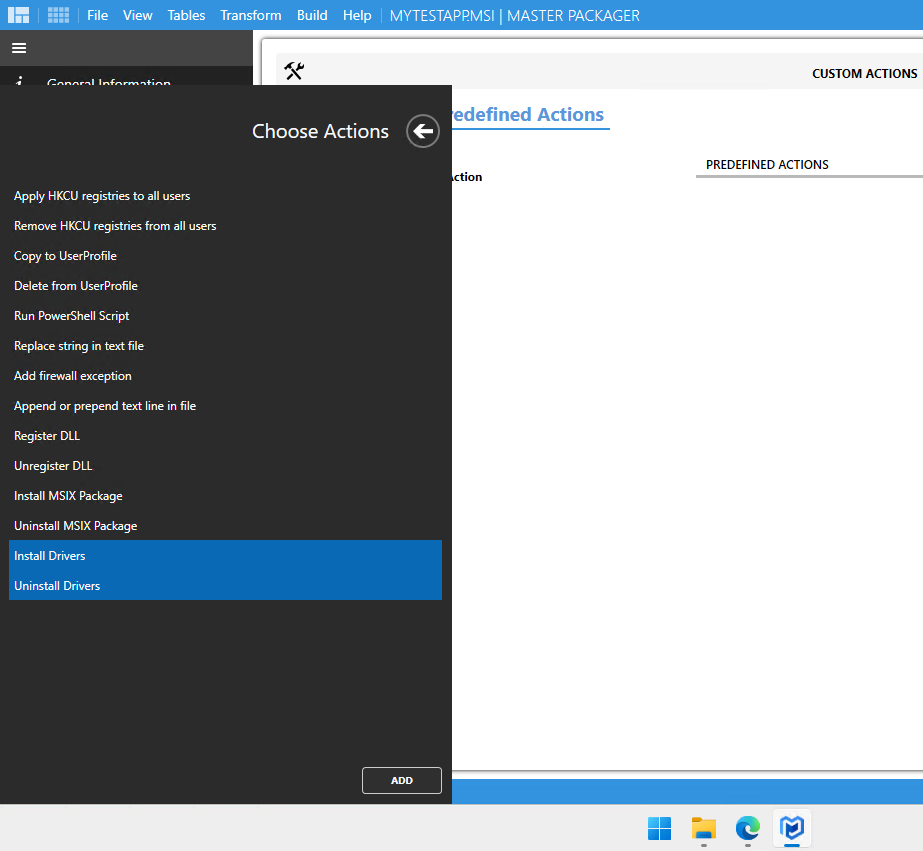Choose Copy to UserProfile action
The width and height of the screenshot is (923, 851).
pyautogui.click(x=225, y=256)
